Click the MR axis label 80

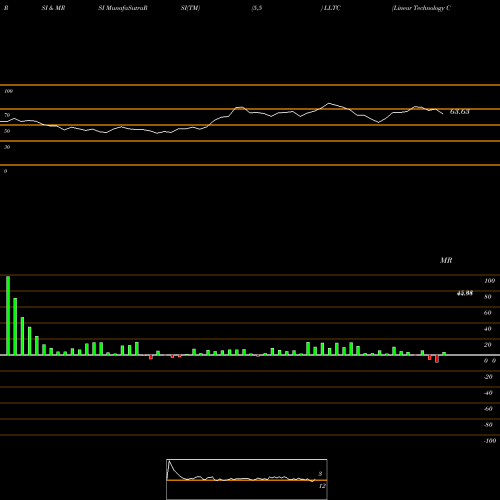488,297
